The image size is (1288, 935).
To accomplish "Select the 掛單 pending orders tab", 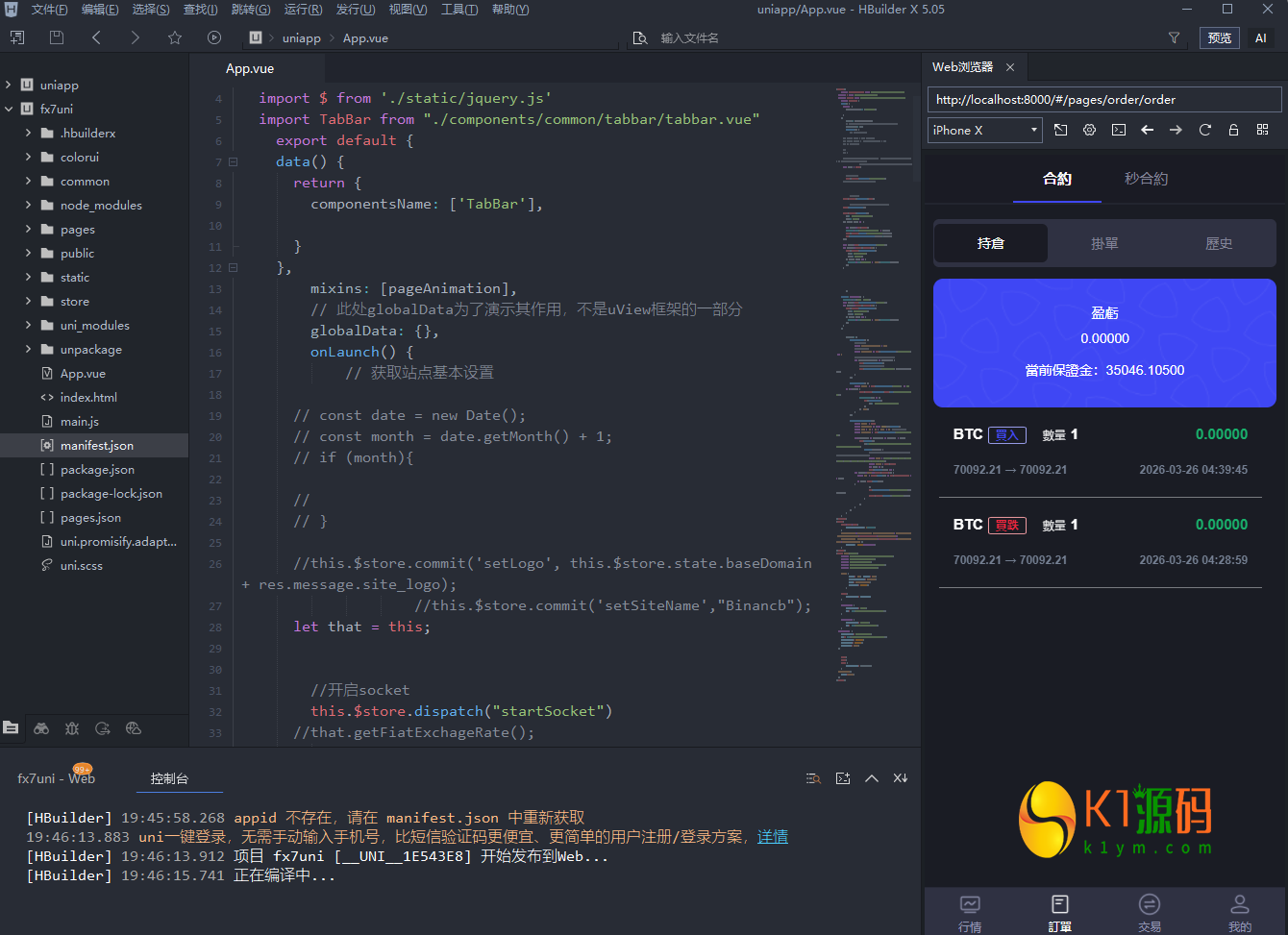I will click(x=1104, y=244).
